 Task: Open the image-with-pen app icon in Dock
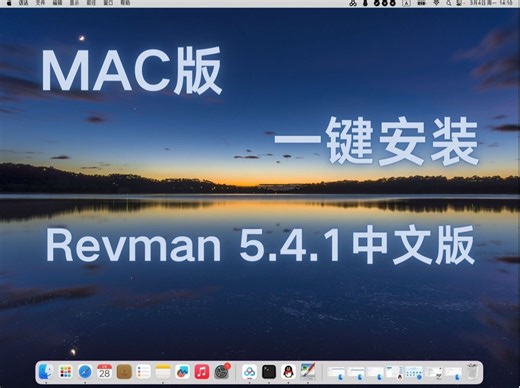(x=308, y=371)
